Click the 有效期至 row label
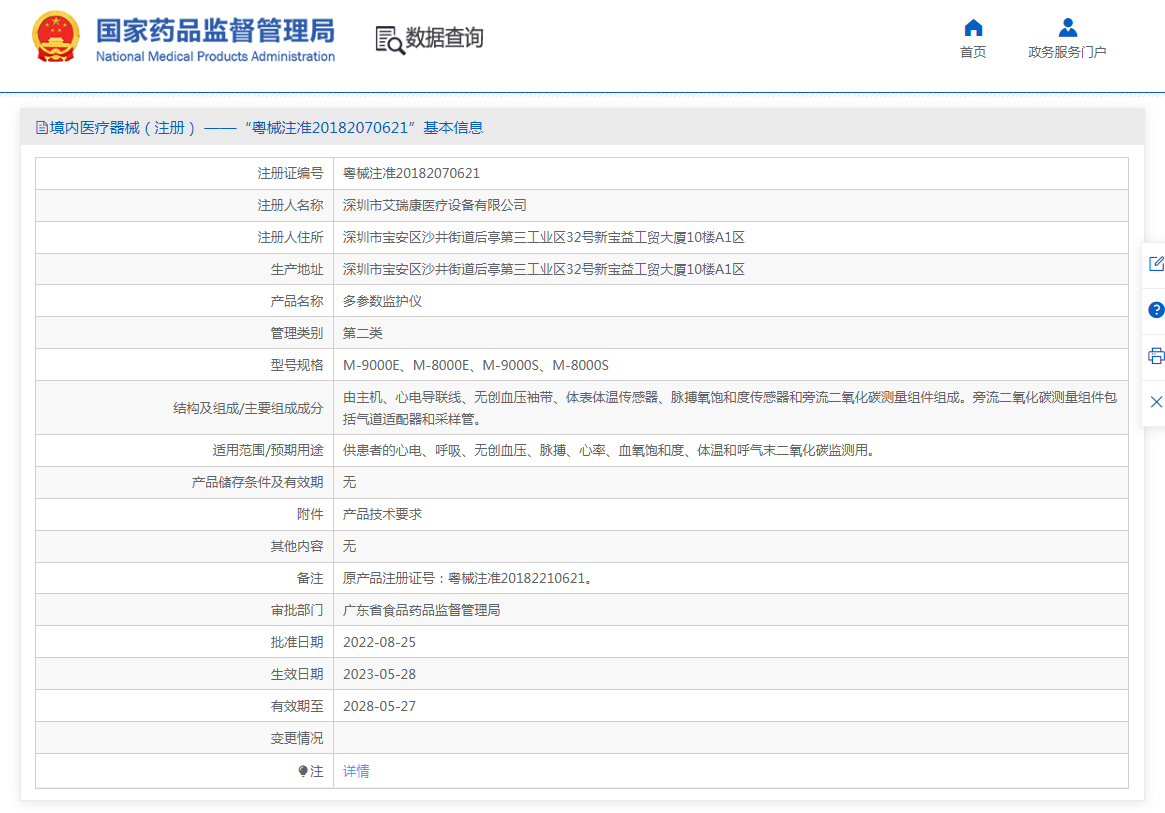Image resolution: width=1165 pixels, height=813 pixels. pyautogui.click(x=296, y=706)
